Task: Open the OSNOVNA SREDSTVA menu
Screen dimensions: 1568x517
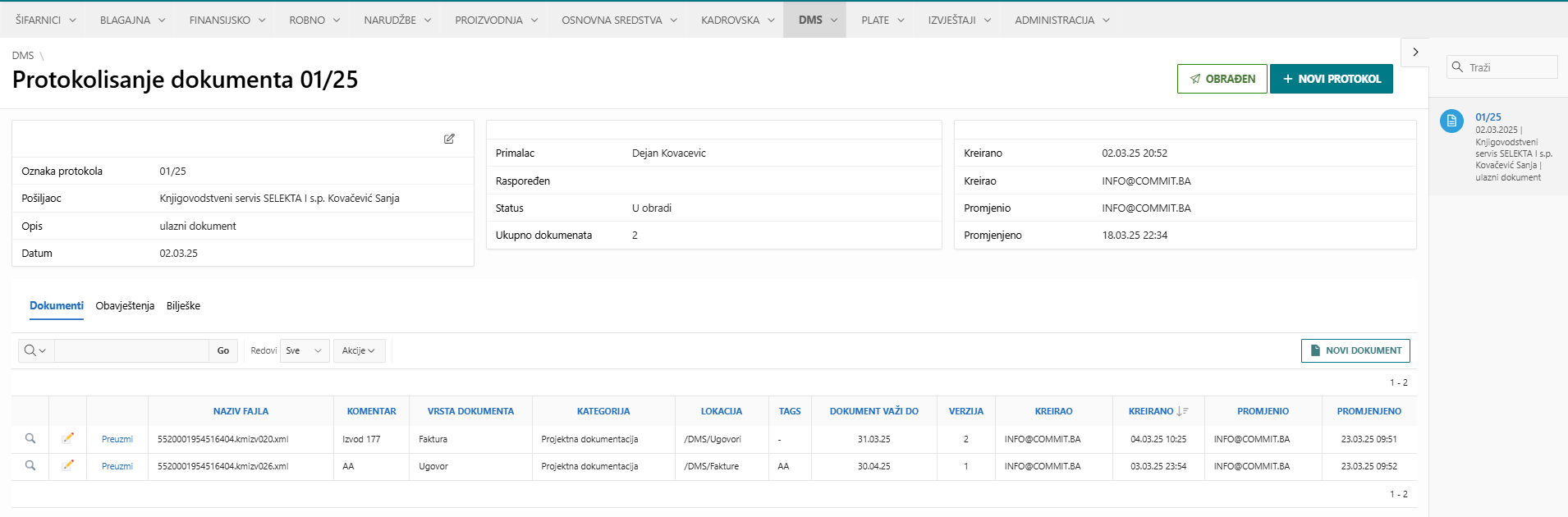Action: [619, 20]
